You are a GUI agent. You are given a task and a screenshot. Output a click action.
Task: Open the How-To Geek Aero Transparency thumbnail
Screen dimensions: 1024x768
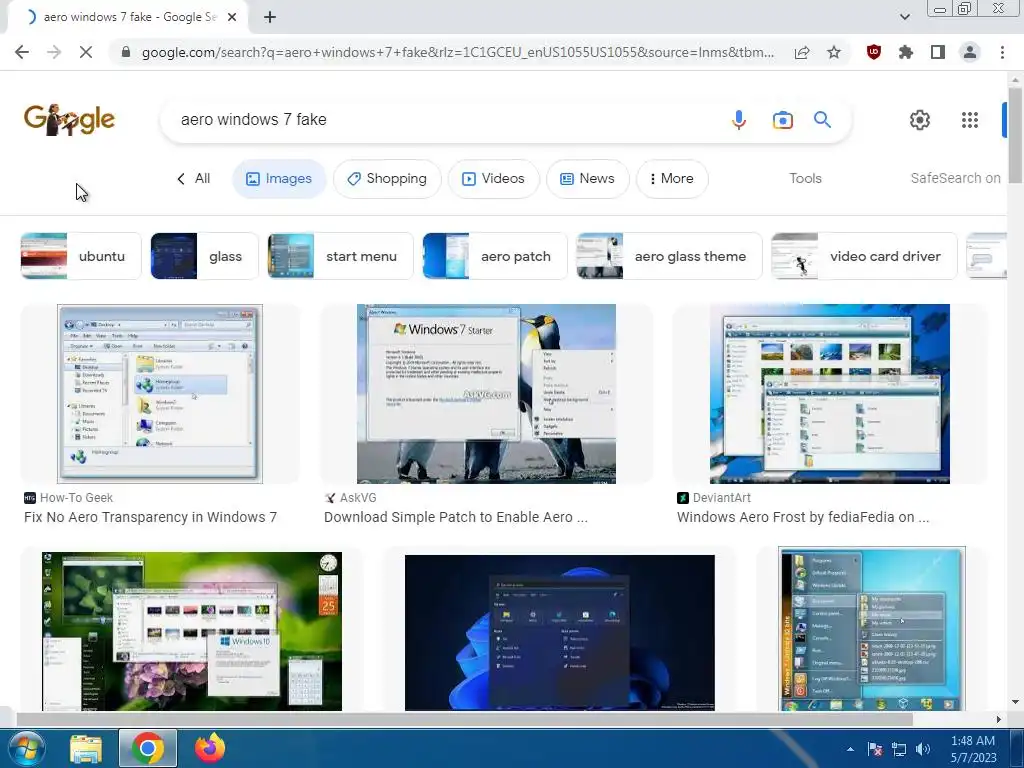tap(160, 394)
